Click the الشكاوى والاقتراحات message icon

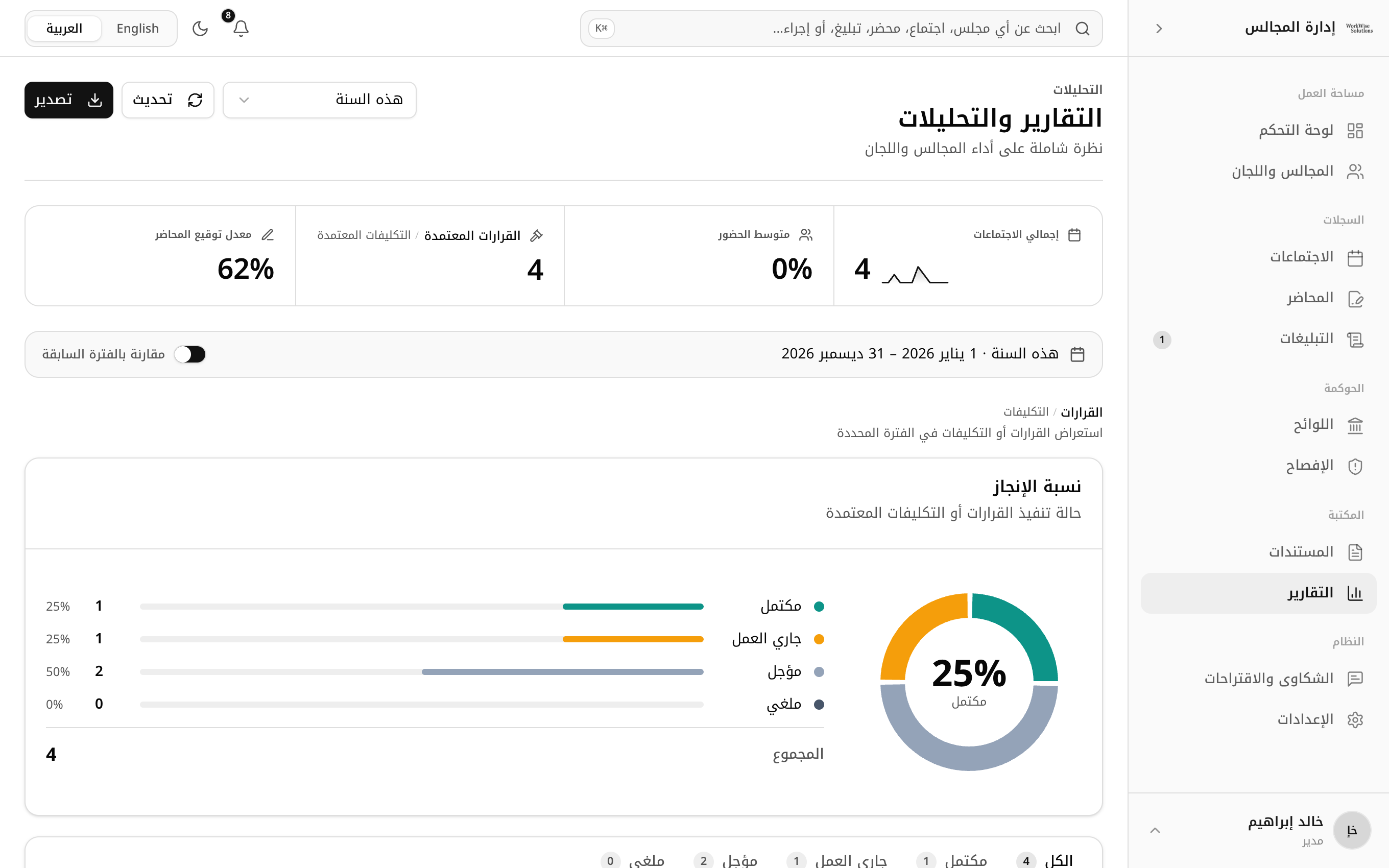coord(1355,679)
